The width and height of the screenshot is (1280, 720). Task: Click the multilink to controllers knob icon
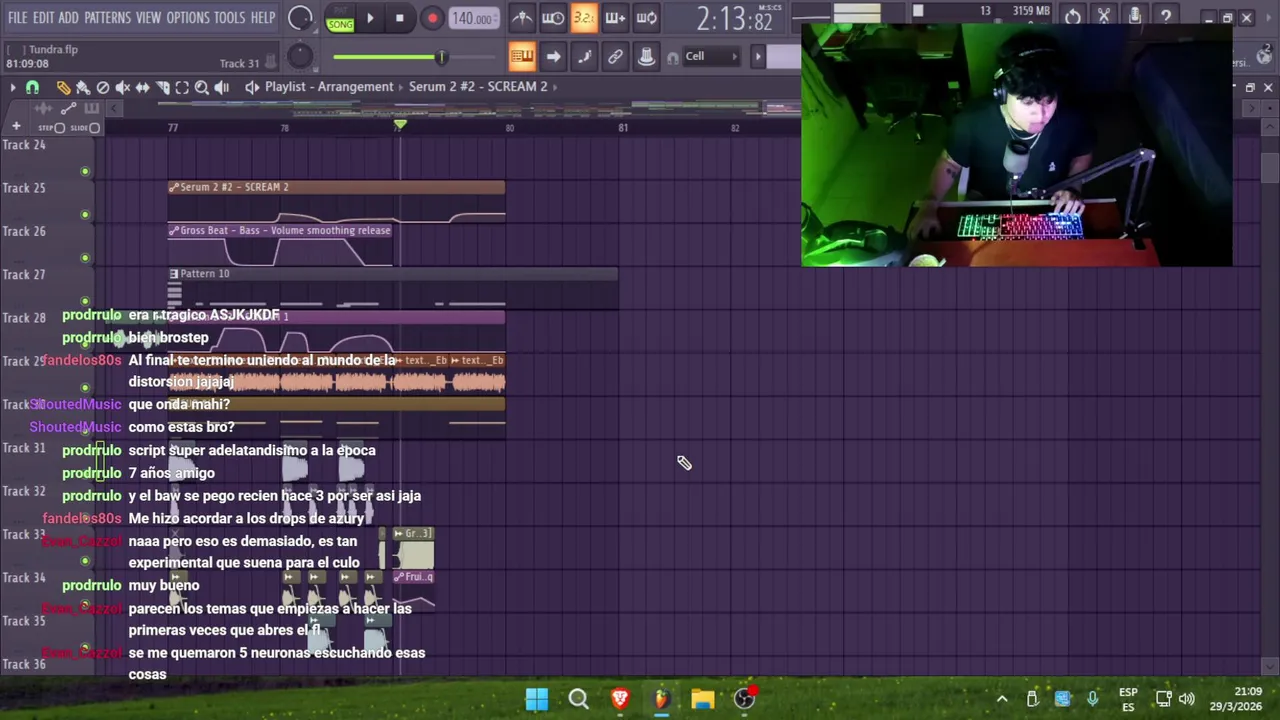point(646,57)
